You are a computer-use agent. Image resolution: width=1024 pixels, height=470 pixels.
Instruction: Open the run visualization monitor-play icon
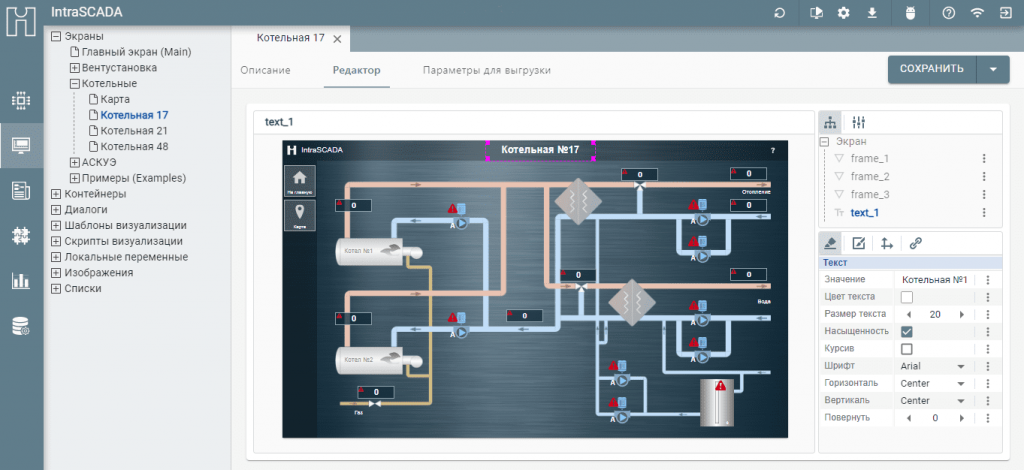[x=816, y=13]
